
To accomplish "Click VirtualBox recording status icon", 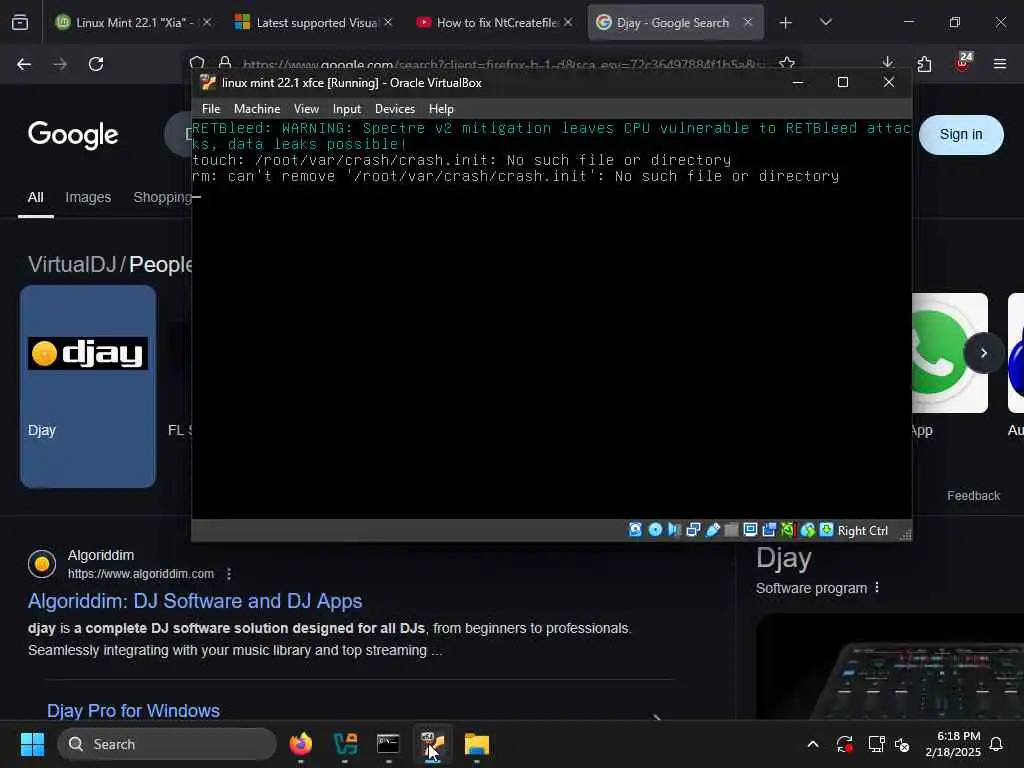I will (x=769, y=530).
